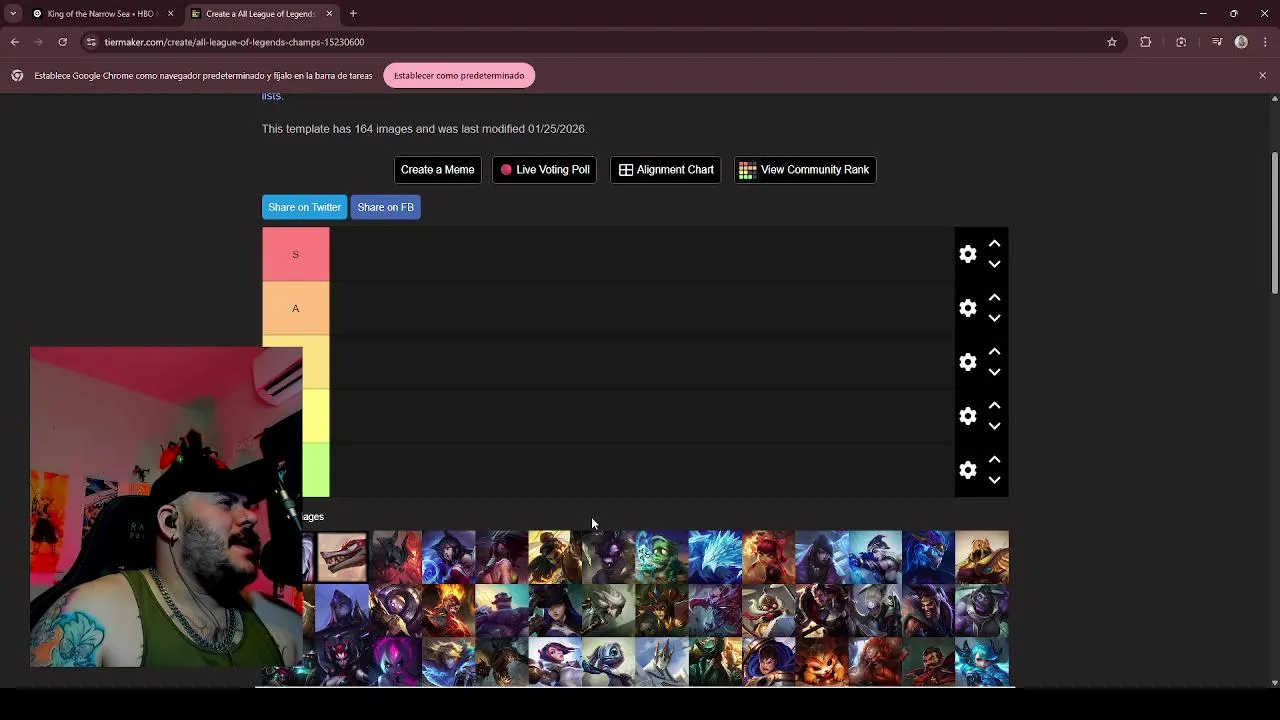Select the Create a All League tab

click(260, 14)
